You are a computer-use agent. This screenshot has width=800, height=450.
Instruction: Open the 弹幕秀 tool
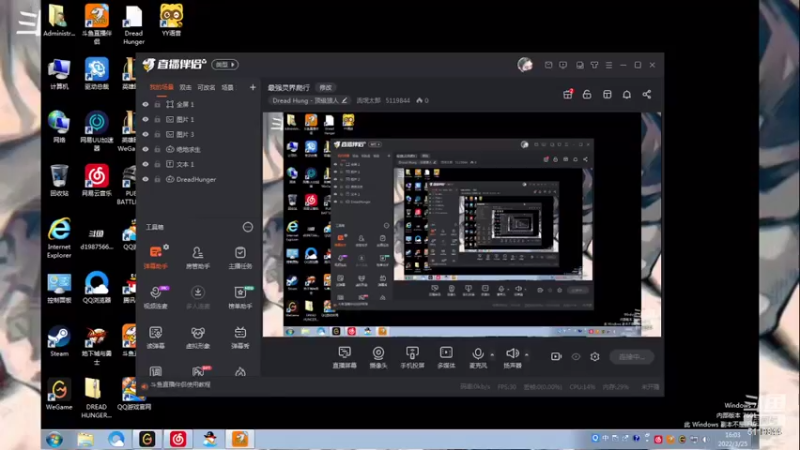point(240,337)
